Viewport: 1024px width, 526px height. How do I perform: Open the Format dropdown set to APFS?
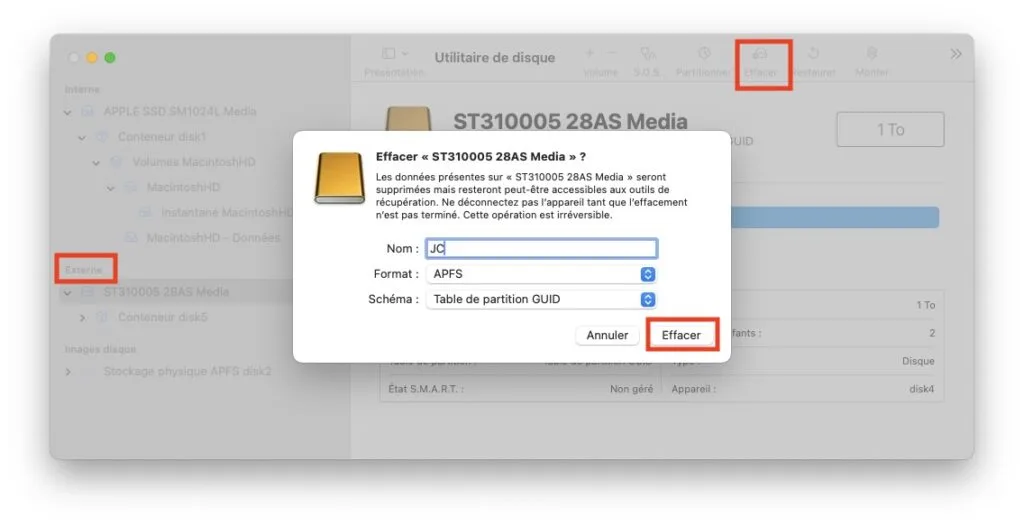point(541,274)
